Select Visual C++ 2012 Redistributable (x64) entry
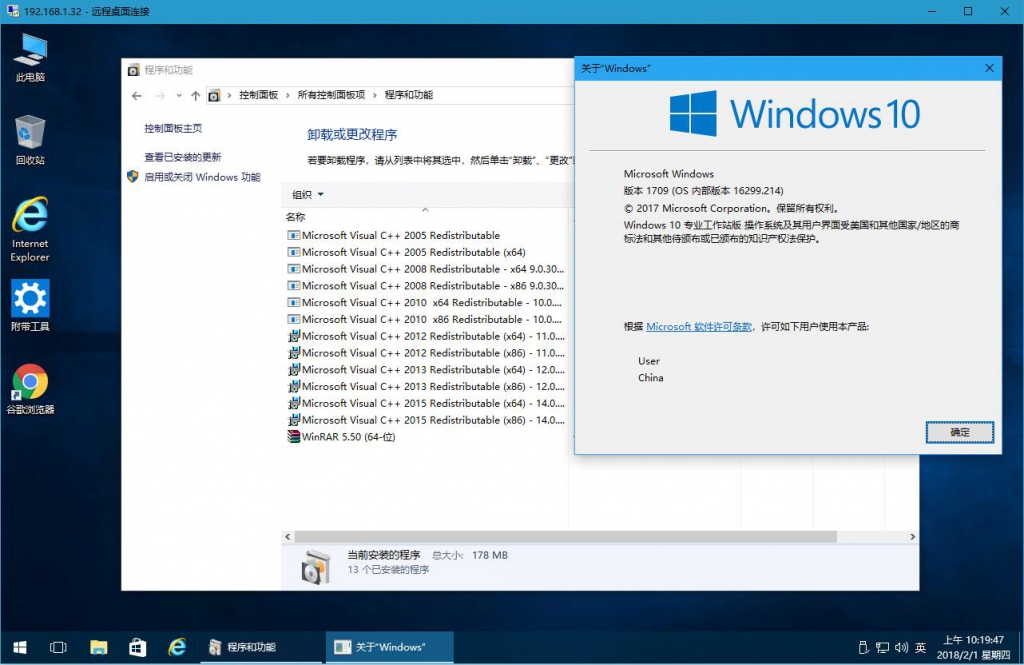The height and width of the screenshot is (665, 1024). point(426,336)
